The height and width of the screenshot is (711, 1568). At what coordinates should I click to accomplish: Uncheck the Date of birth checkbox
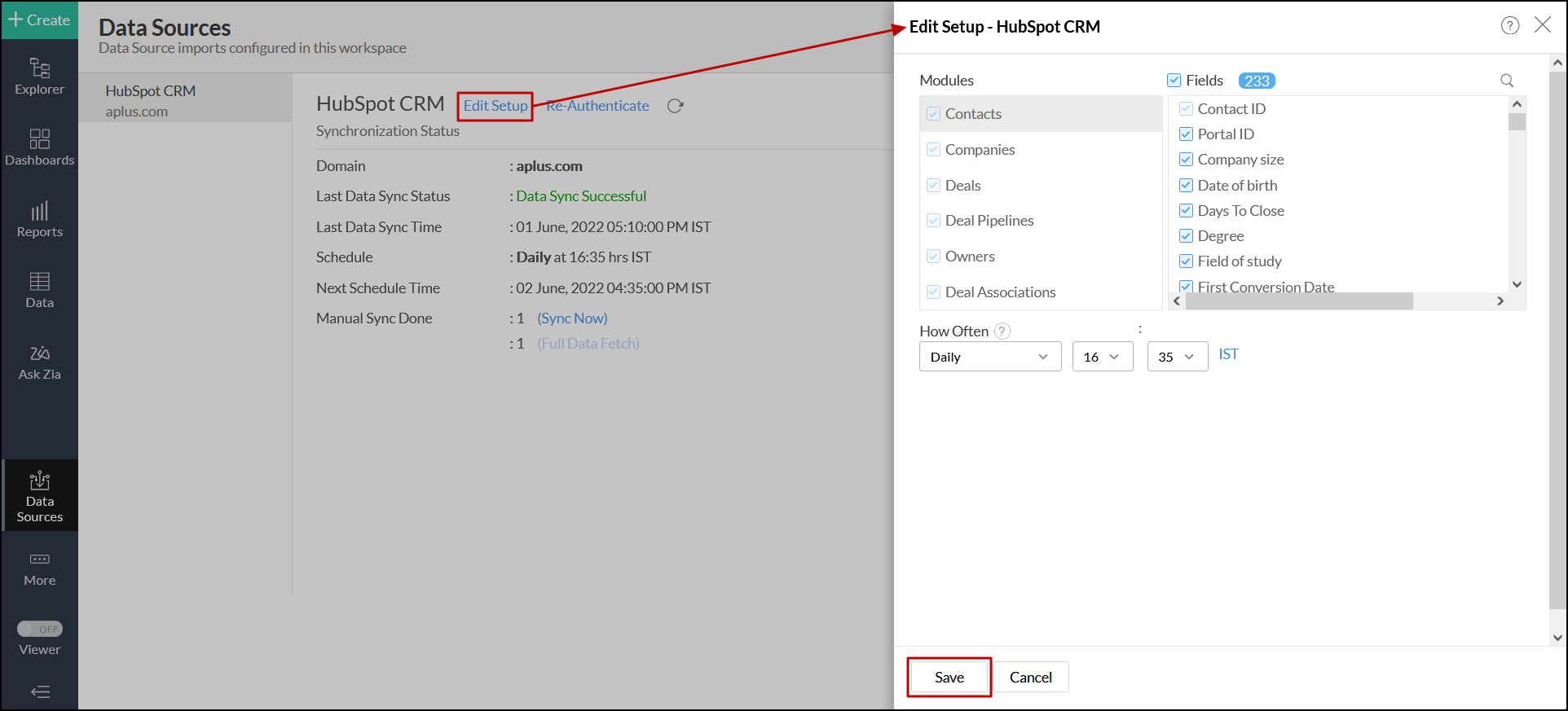pyautogui.click(x=1186, y=186)
